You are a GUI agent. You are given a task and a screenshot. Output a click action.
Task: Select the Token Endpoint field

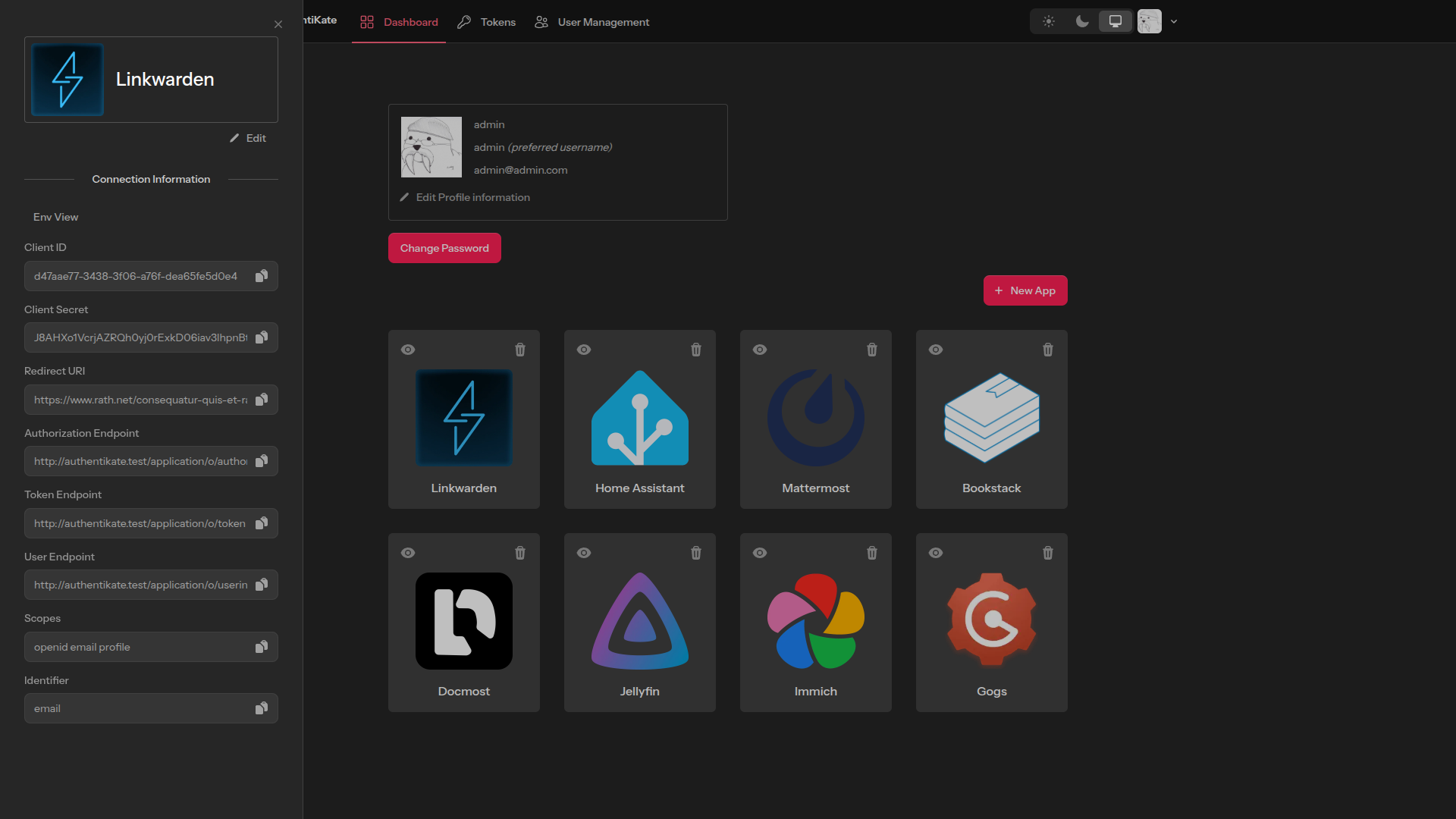coord(151,523)
